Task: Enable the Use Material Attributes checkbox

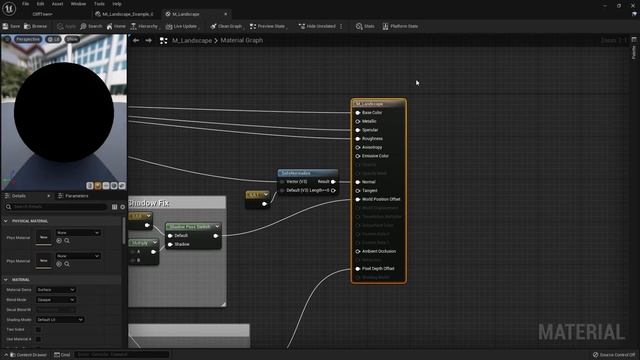Action: point(38,339)
